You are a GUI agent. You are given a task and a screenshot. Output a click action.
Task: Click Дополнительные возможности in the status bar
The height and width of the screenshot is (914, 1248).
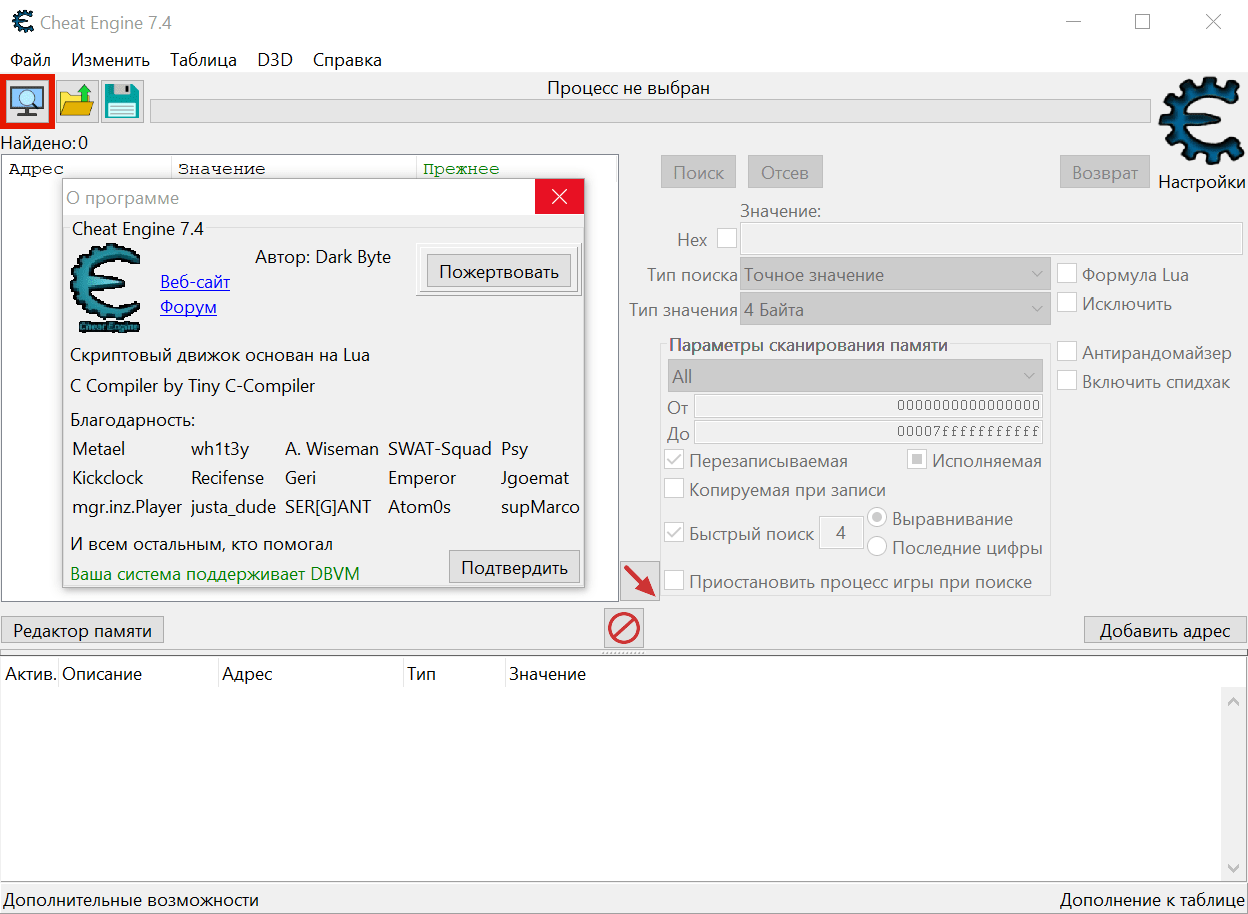[x=131, y=900]
